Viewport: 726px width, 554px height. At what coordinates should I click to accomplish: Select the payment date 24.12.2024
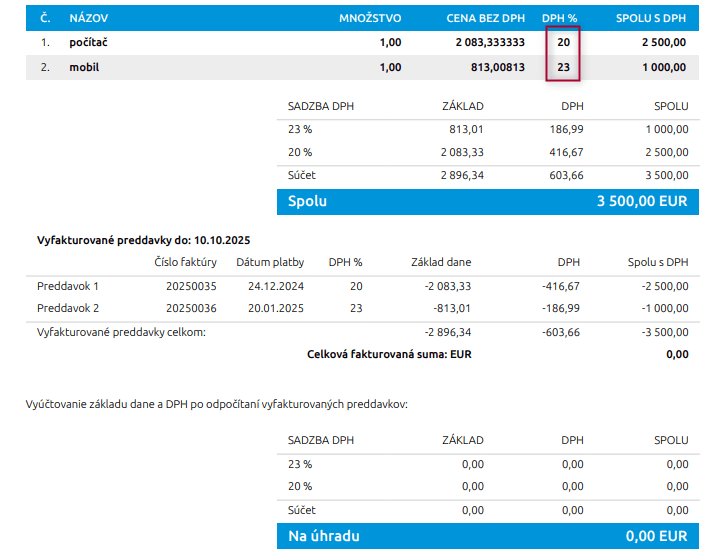tap(269, 286)
